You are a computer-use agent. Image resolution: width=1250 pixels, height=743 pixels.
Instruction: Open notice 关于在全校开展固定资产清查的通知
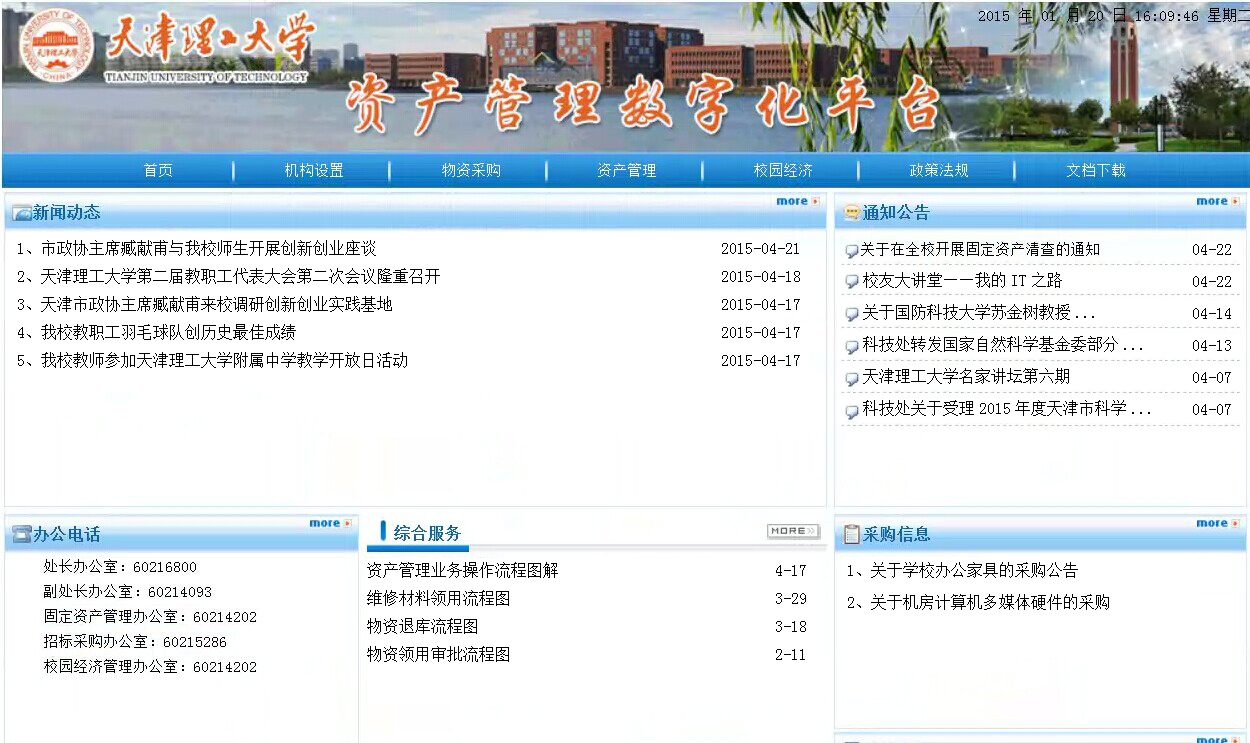click(x=981, y=250)
